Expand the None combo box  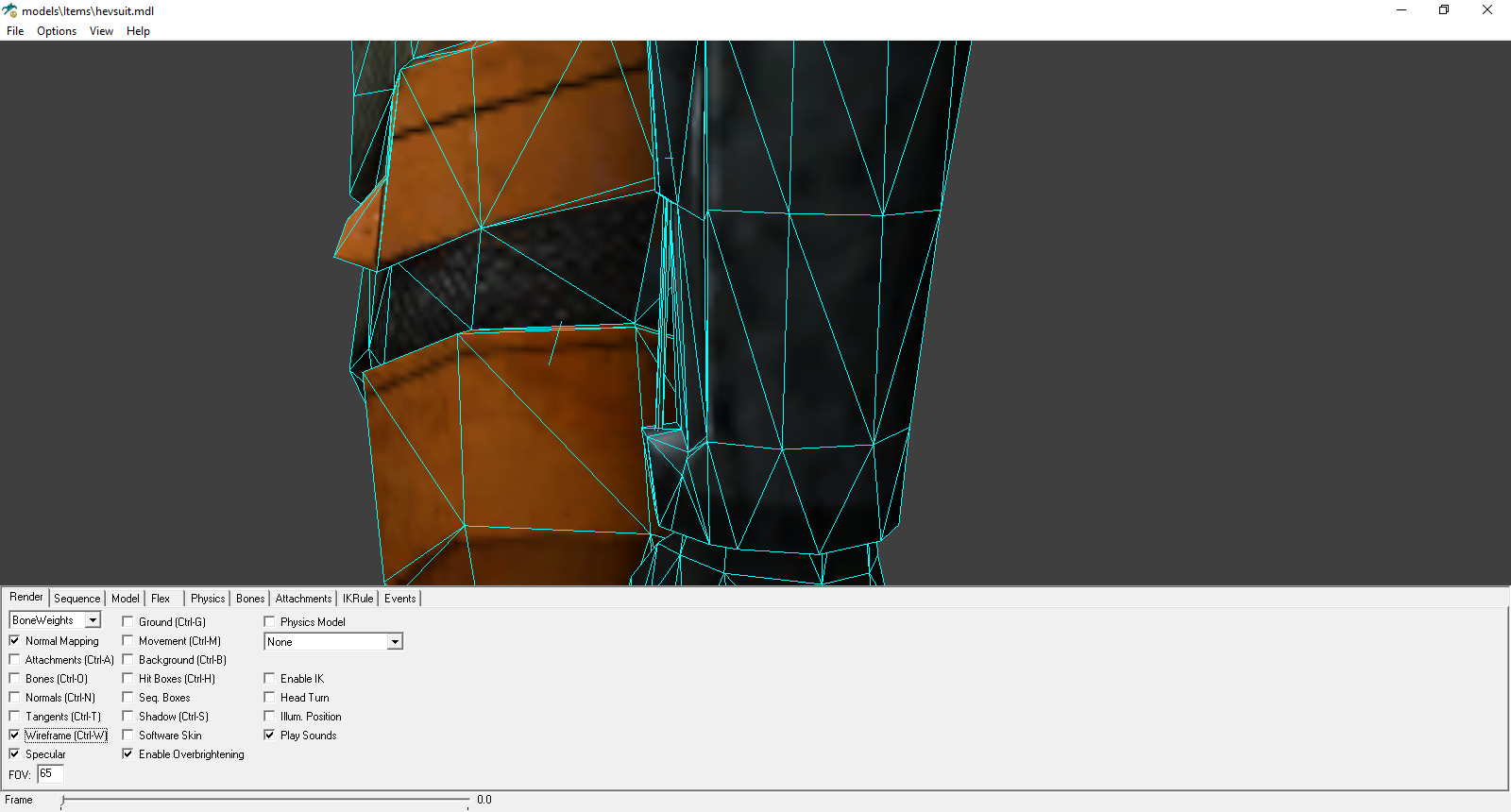(x=395, y=642)
